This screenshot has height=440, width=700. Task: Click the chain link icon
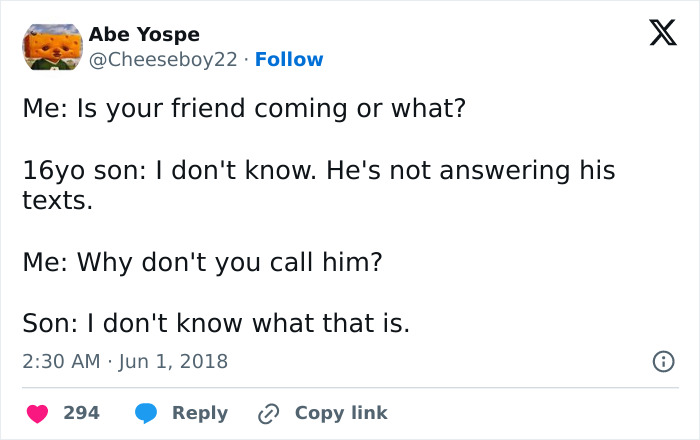[267, 413]
